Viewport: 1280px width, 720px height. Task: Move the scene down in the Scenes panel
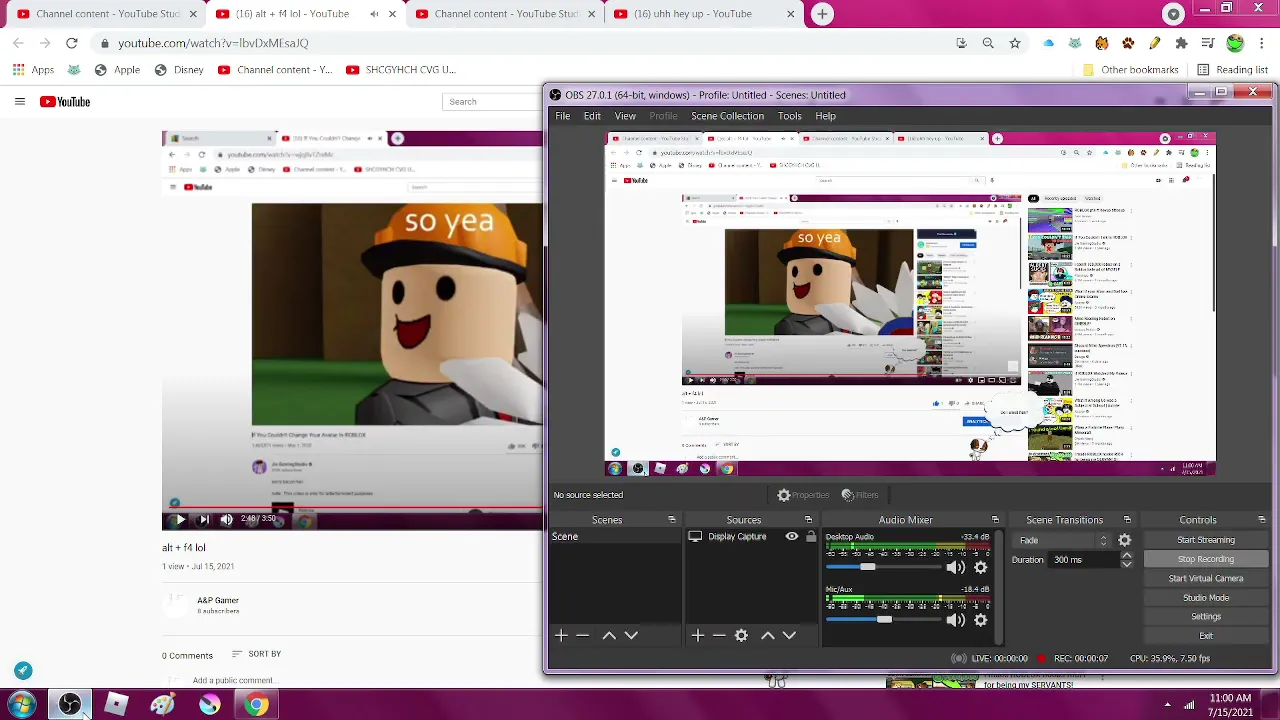click(631, 635)
